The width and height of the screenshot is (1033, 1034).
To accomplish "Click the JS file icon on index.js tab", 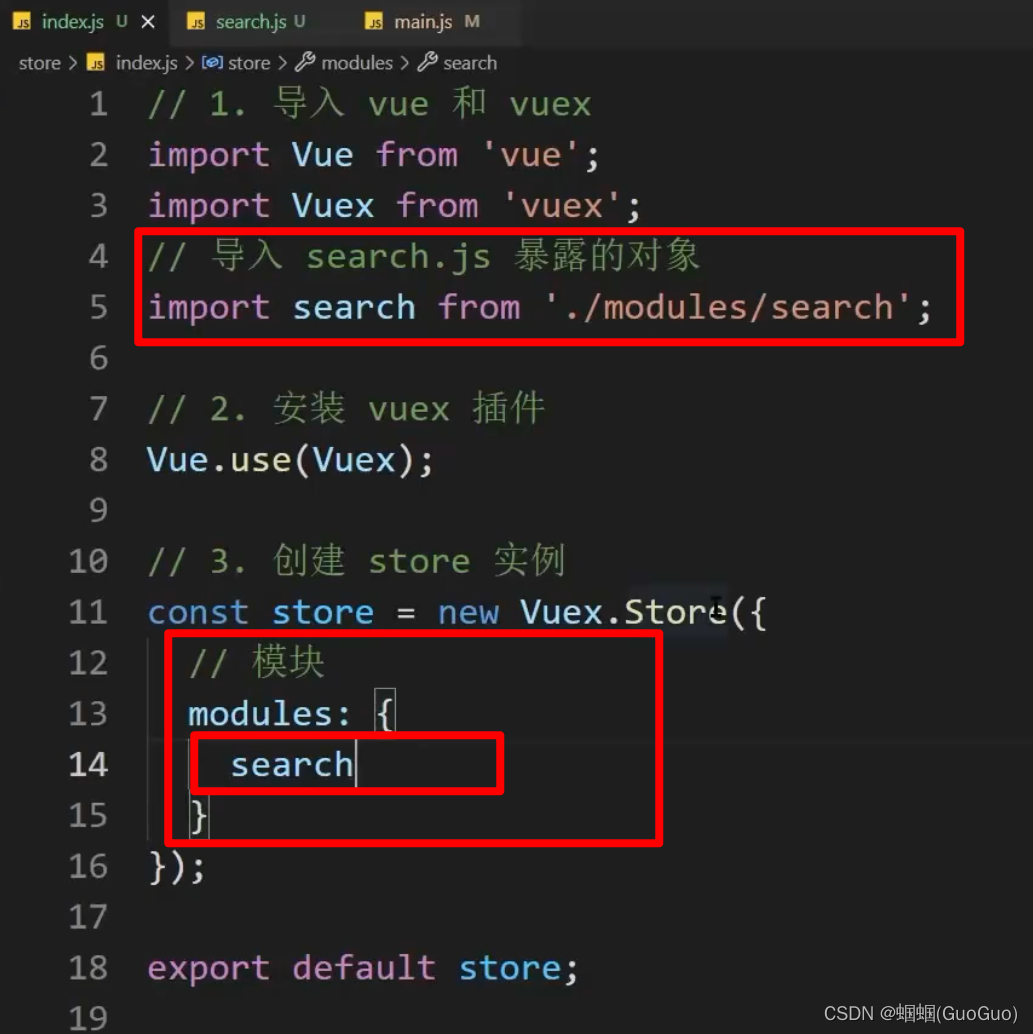I will click(22, 22).
